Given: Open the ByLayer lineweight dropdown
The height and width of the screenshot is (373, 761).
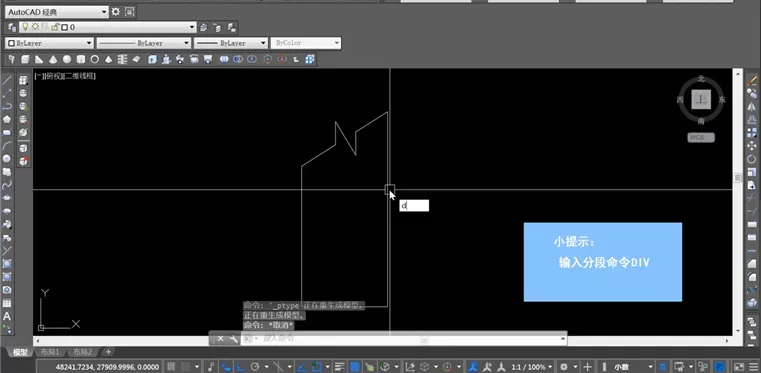Looking at the screenshot, I should coord(231,43).
